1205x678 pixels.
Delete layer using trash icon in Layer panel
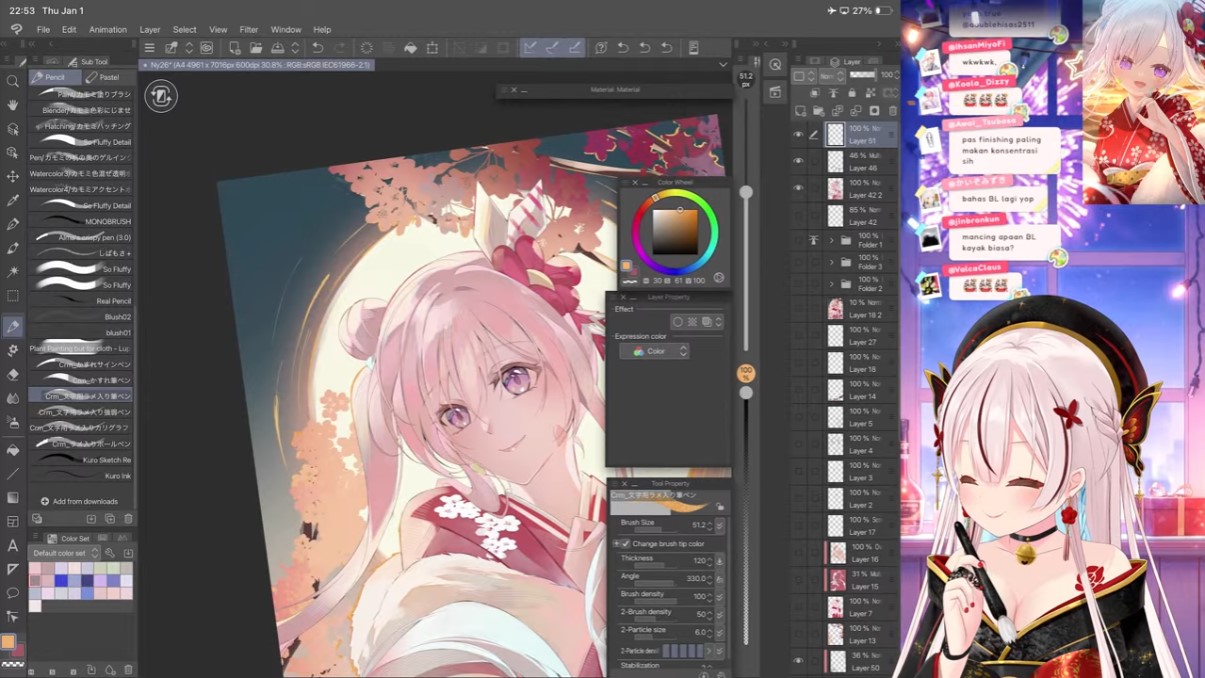point(892,111)
